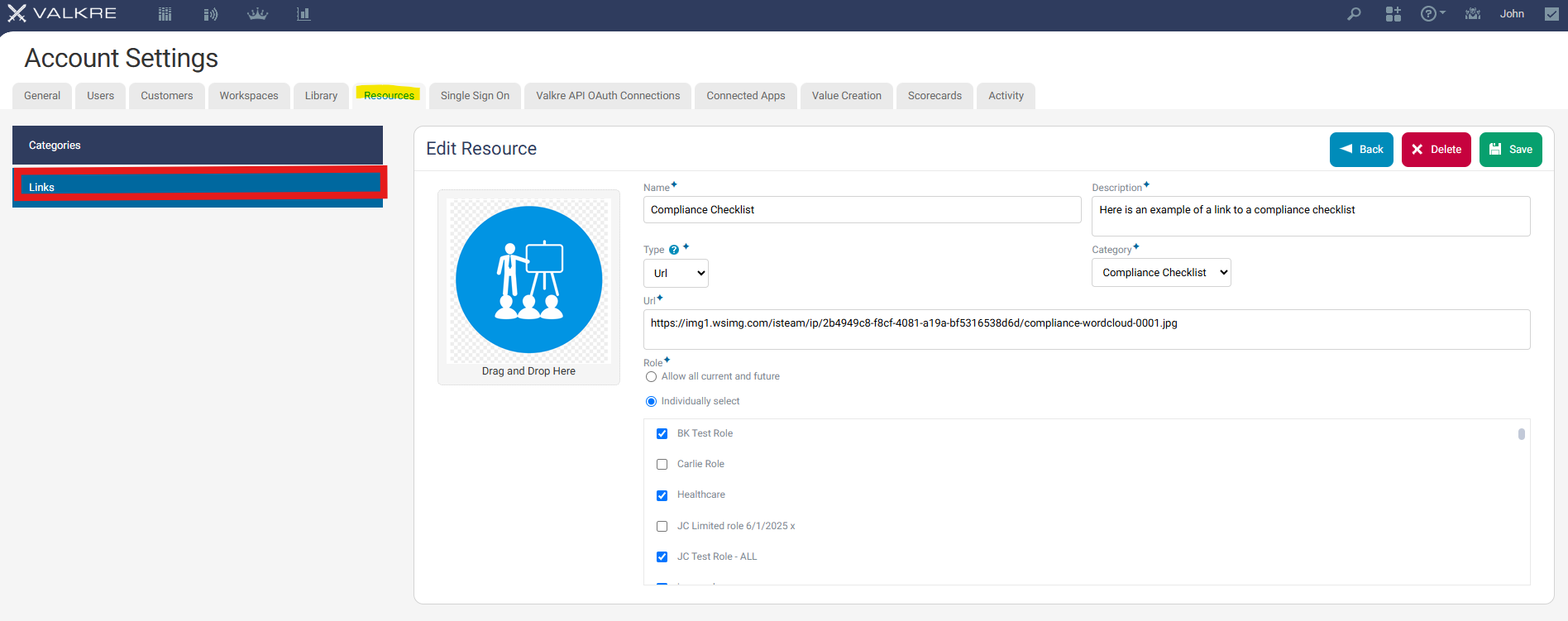1568x621 pixels.
Task: Click the group people icon in header
Action: [1473, 14]
